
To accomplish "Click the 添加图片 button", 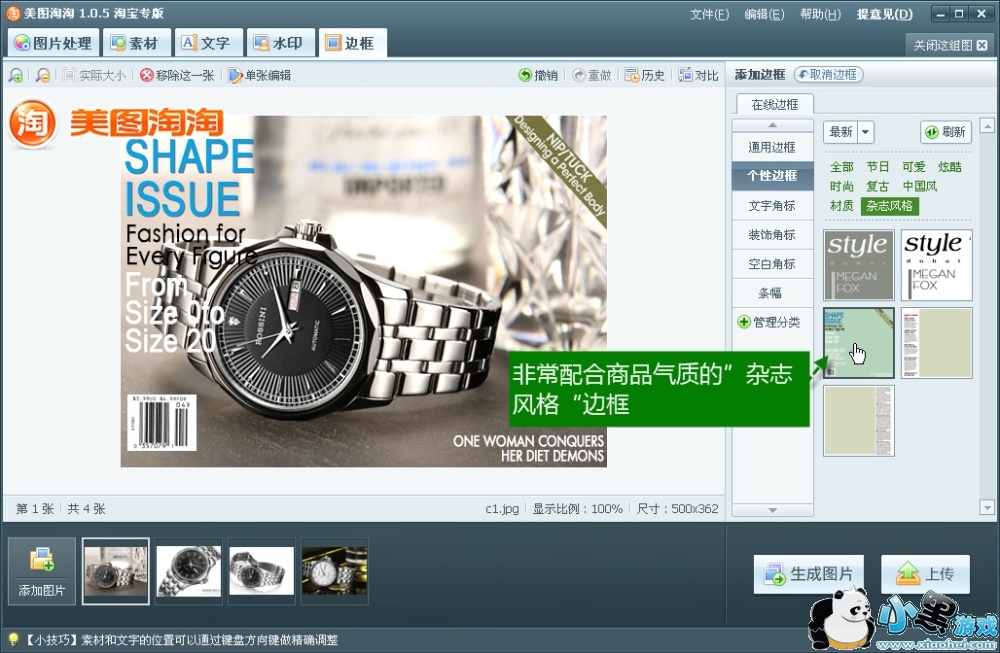I will tap(41, 571).
